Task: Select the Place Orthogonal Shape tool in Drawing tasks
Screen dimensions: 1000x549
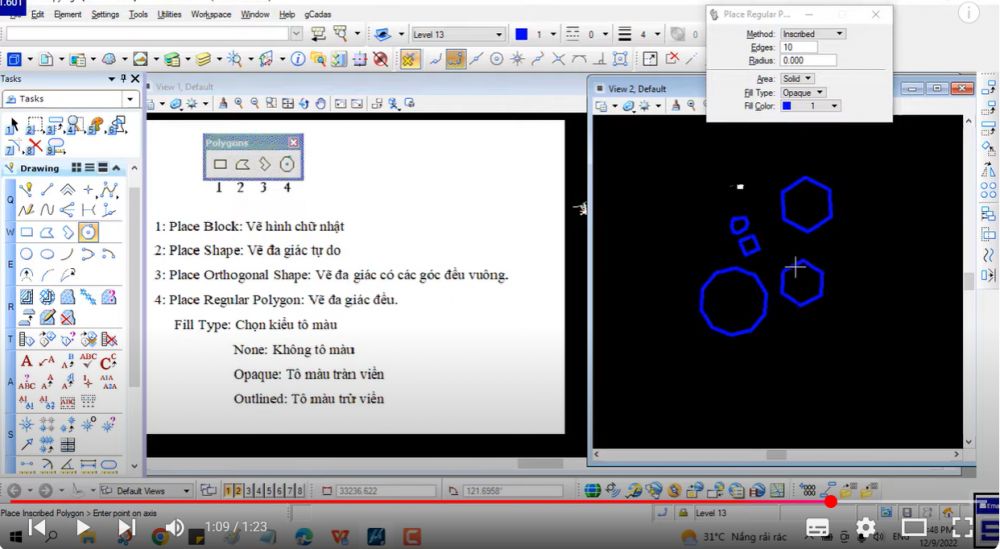Action: [68, 232]
